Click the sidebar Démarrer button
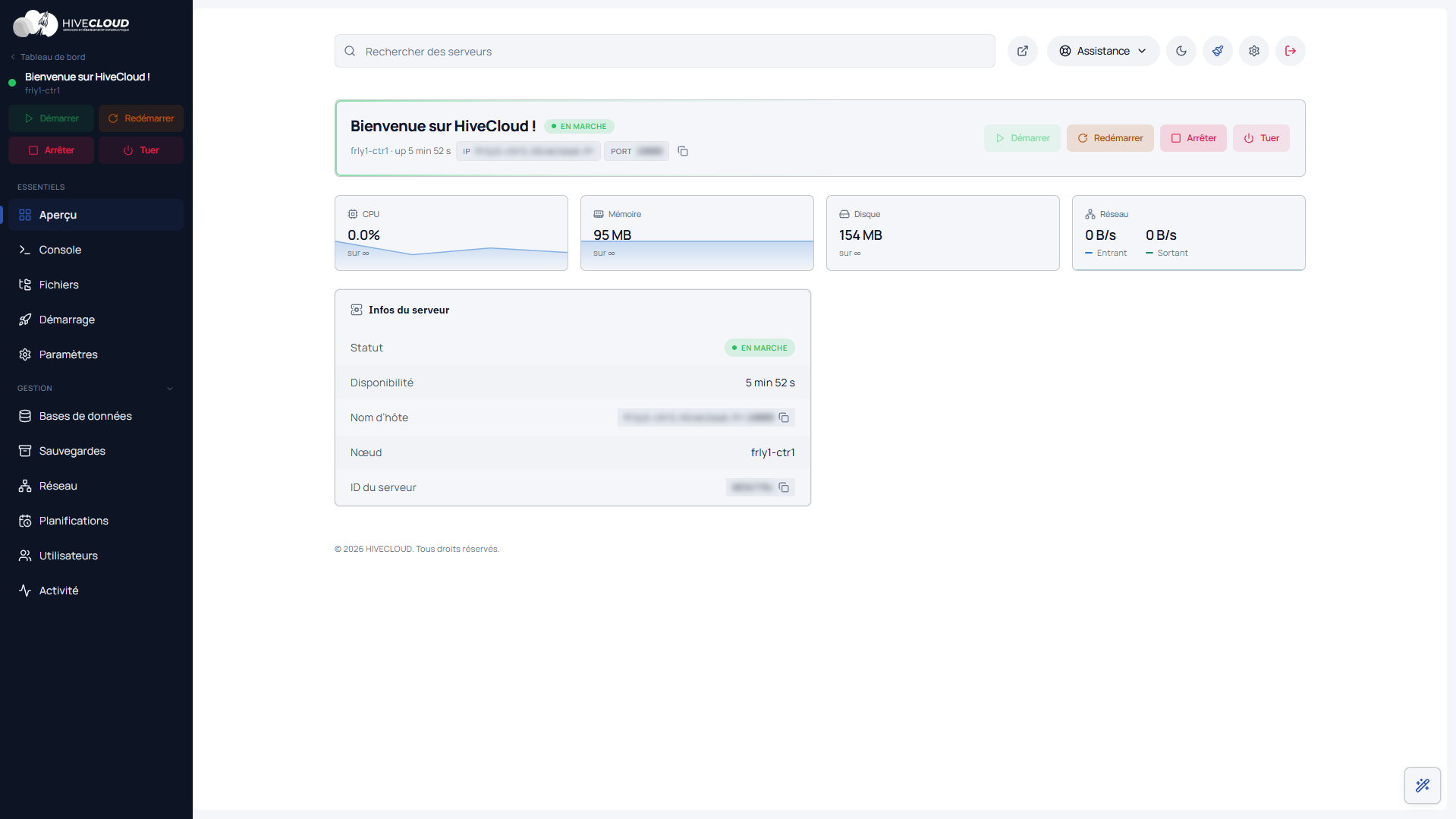 (x=52, y=118)
